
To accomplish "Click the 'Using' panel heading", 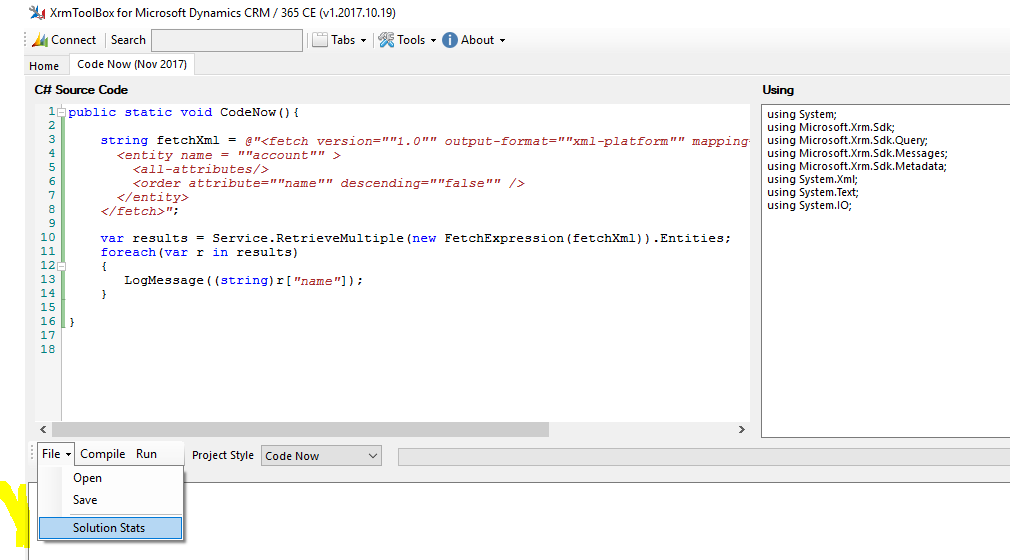I will (x=778, y=90).
